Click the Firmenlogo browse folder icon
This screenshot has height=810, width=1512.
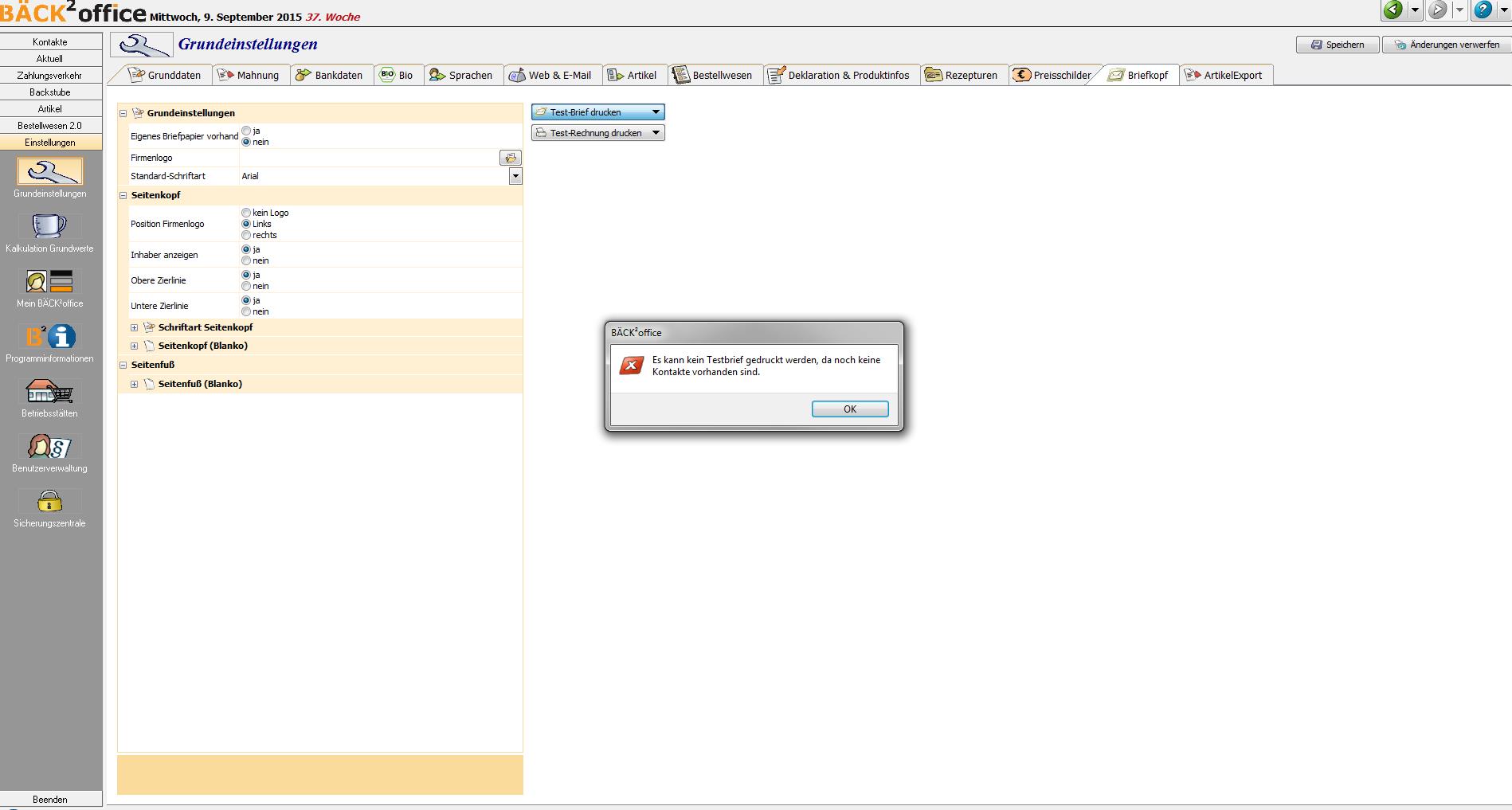[x=510, y=158]
